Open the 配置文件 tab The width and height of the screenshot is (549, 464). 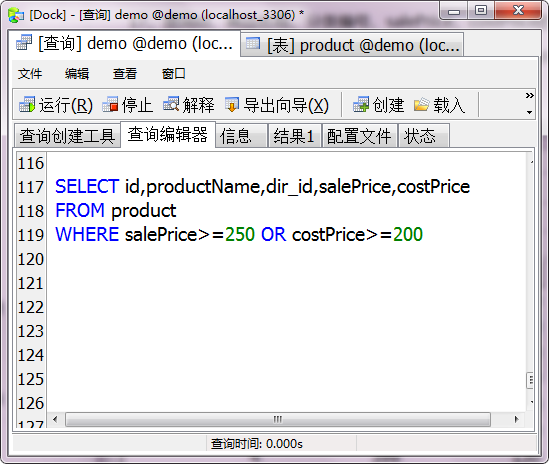click(359, 136)
